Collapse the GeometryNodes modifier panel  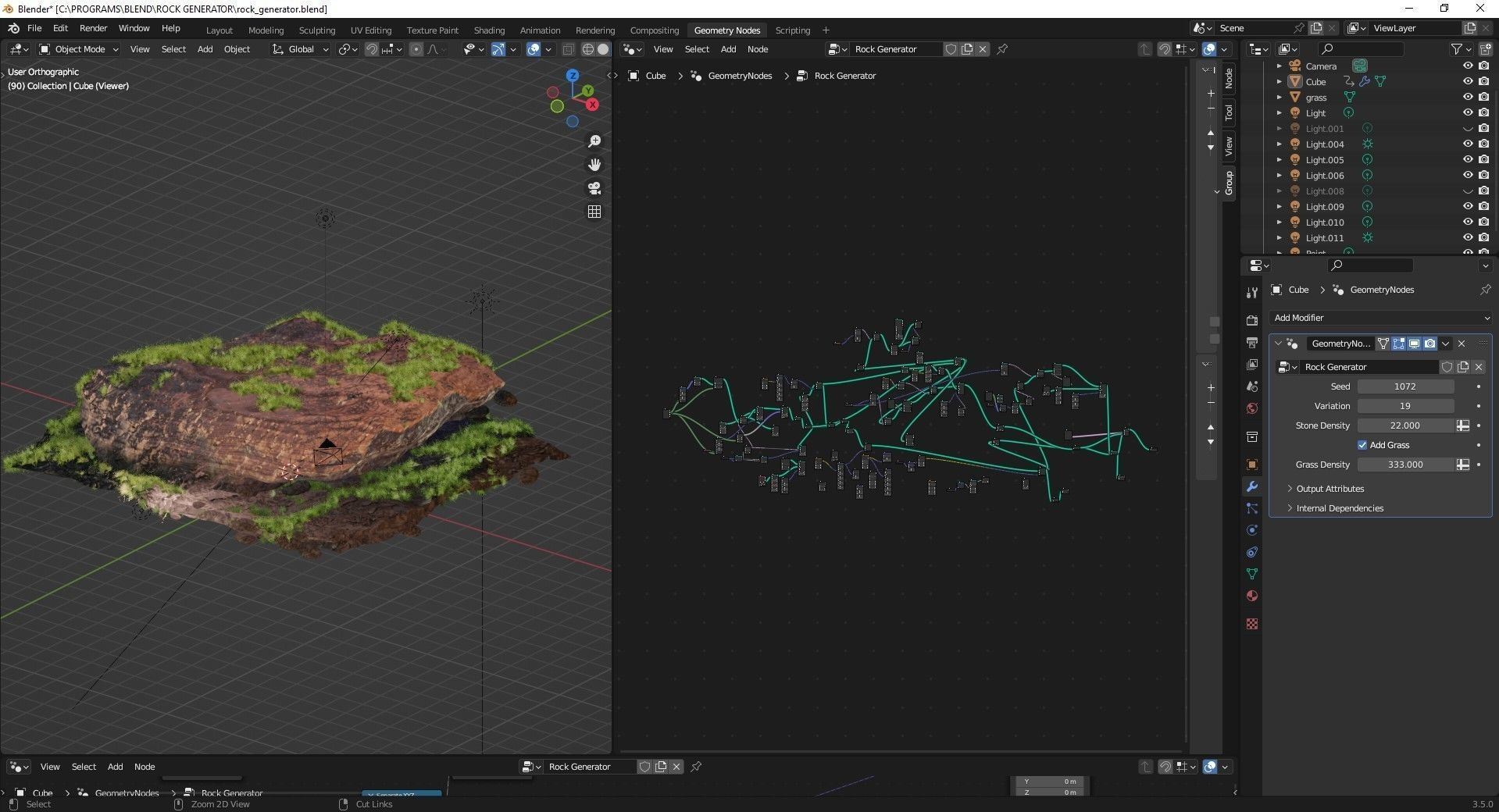pyautogui.click(x=1278, y=344)
